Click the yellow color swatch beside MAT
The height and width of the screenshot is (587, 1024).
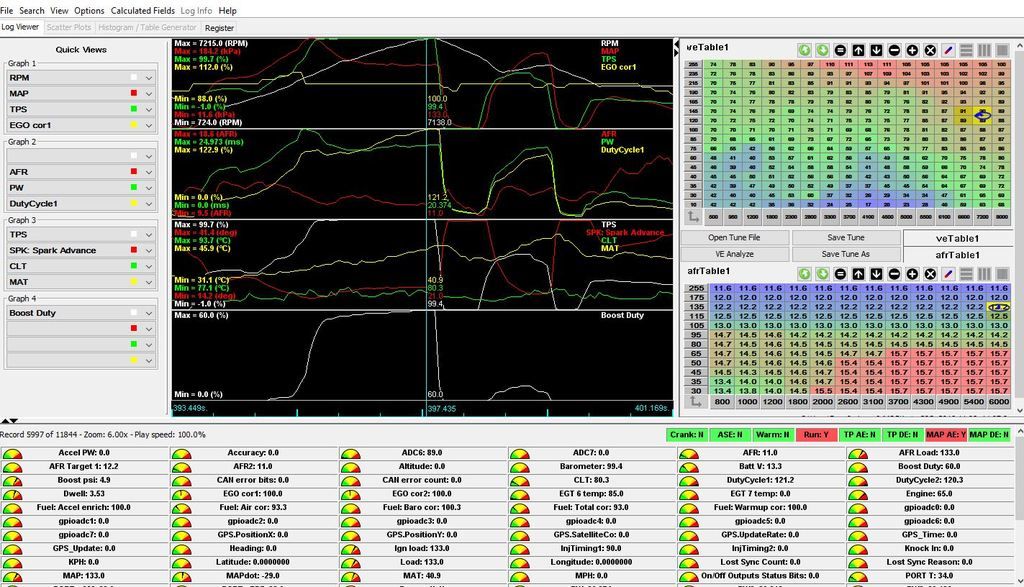click(x=134, y=281)
